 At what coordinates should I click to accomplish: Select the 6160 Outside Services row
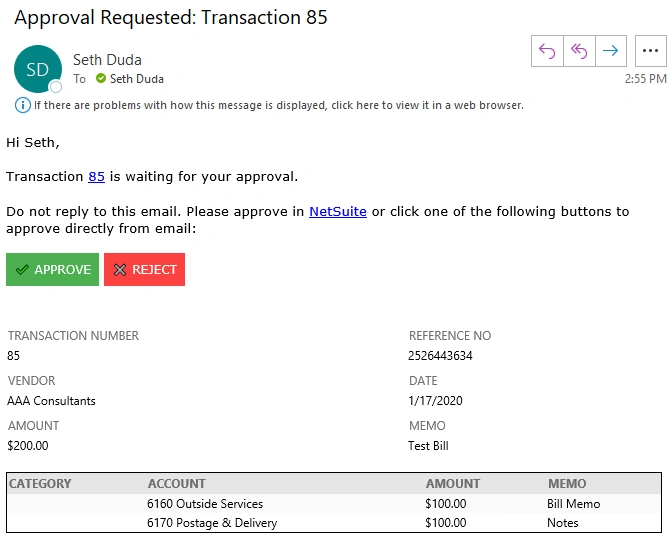click(205, 504)
